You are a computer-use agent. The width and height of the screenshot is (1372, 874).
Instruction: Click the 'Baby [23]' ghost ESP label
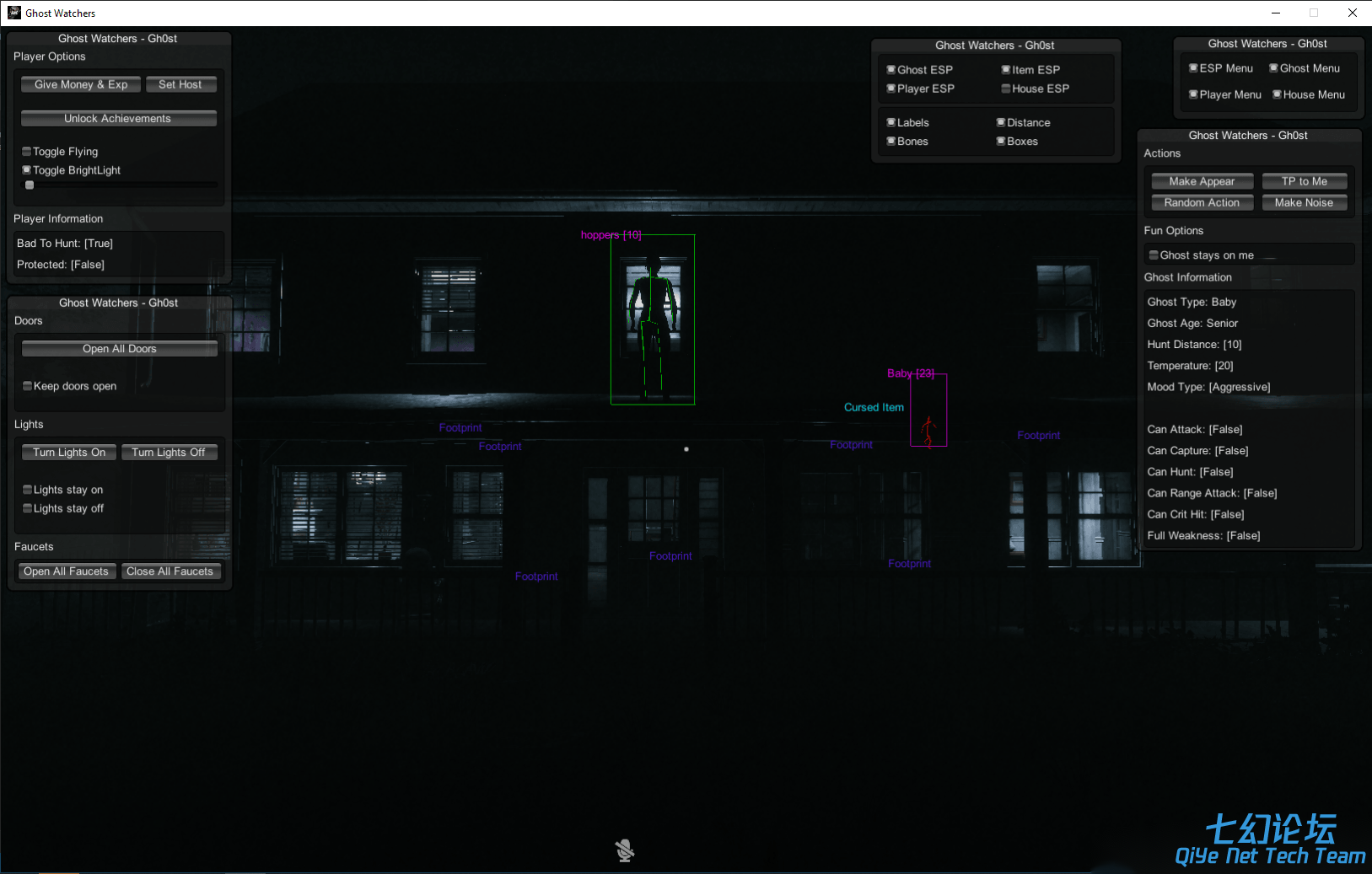pyautogui.click(x=911, y=373)
